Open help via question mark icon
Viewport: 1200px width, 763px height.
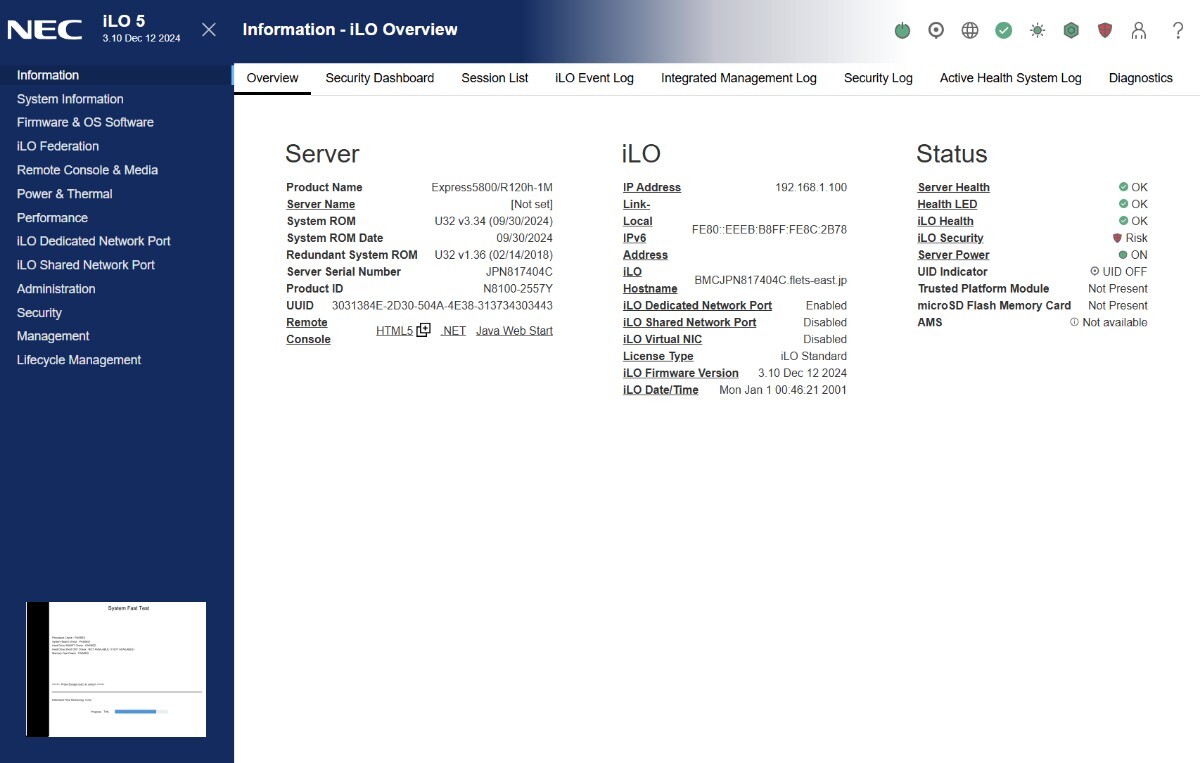[1178, 30]
